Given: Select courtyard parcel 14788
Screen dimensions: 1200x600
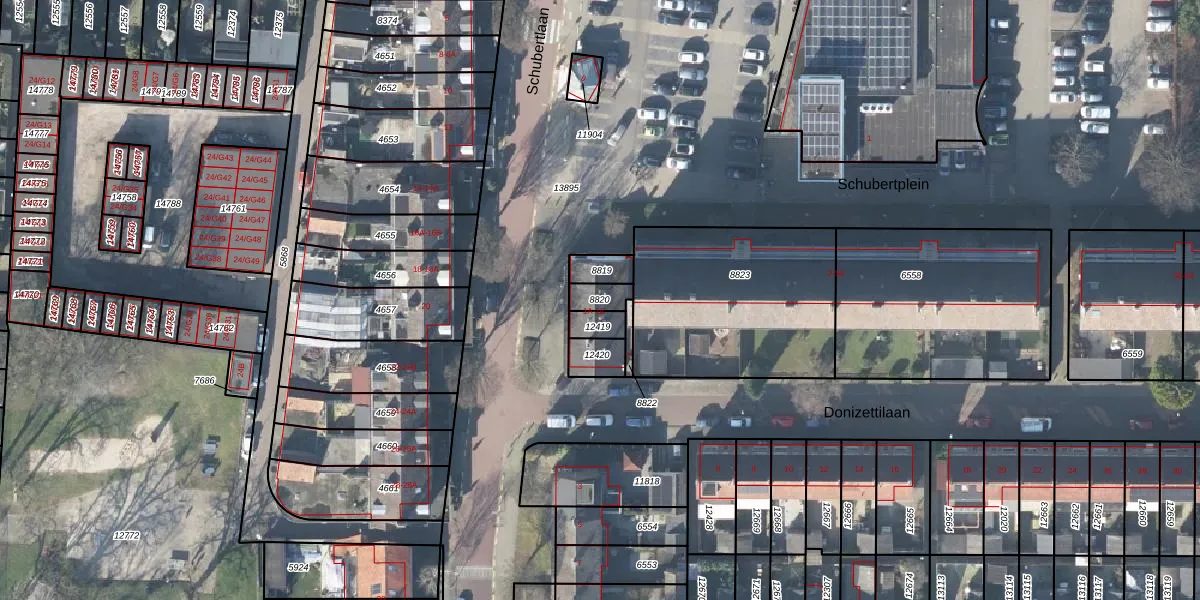Looking at the screenshot, I should click(168, 204).
